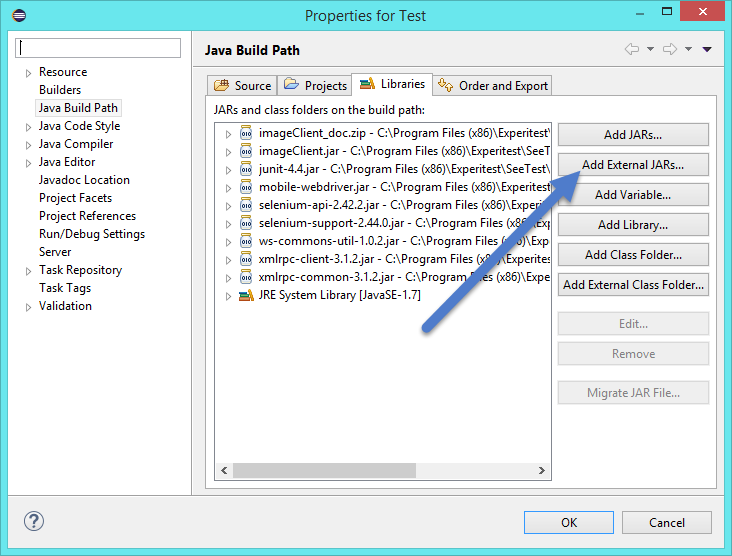Click the xmlrpc-client-3.1.2.jar file icon
Viewport: 732px width, 556px height.
click(x=246, y=259)
